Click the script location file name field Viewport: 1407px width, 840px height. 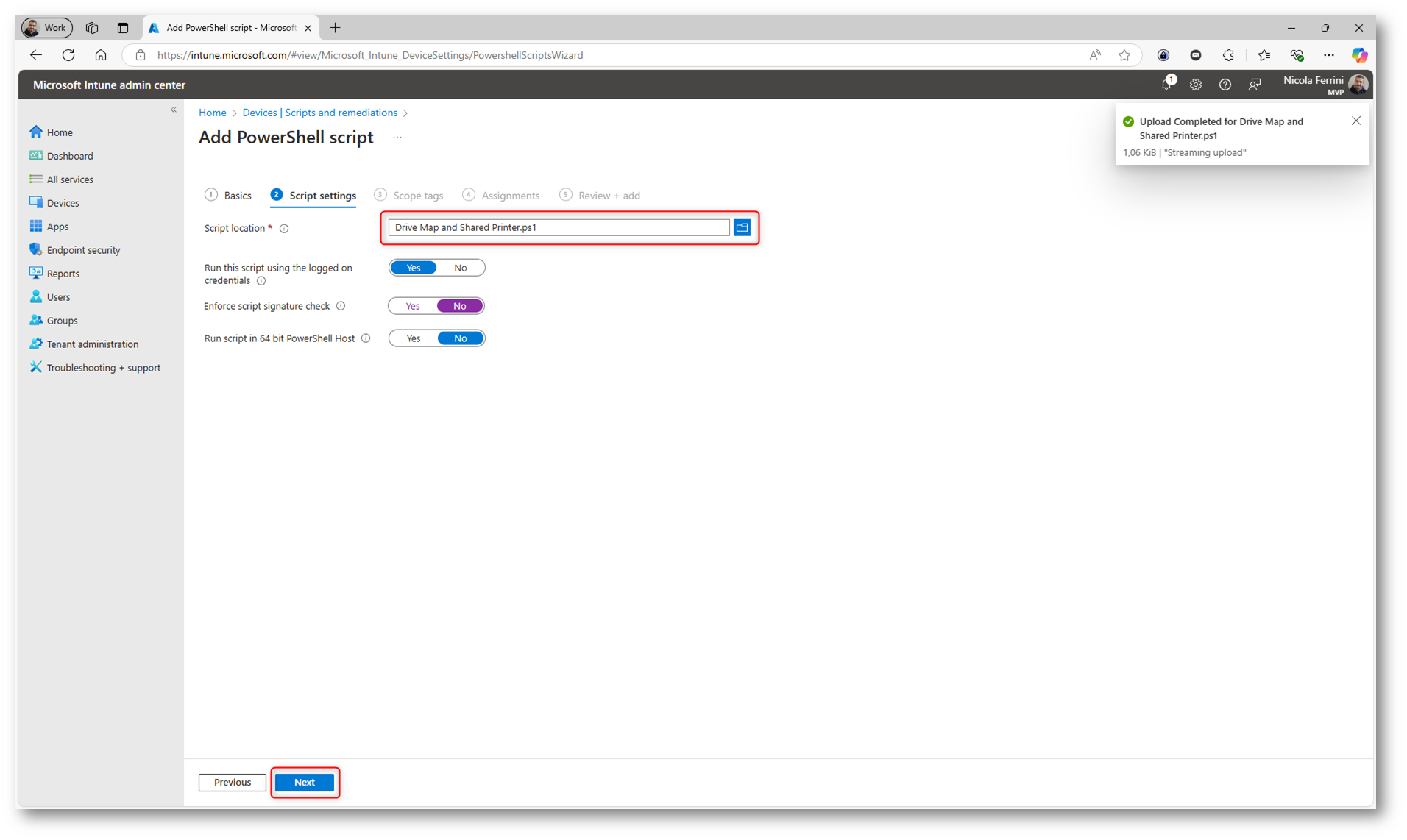(559, 227)
